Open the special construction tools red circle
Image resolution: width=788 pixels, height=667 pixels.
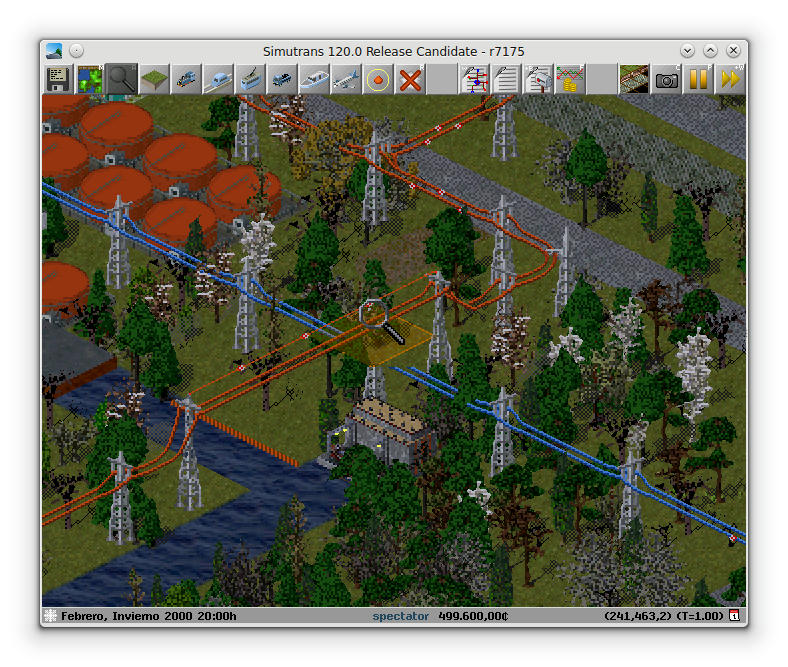pos(378,79)
